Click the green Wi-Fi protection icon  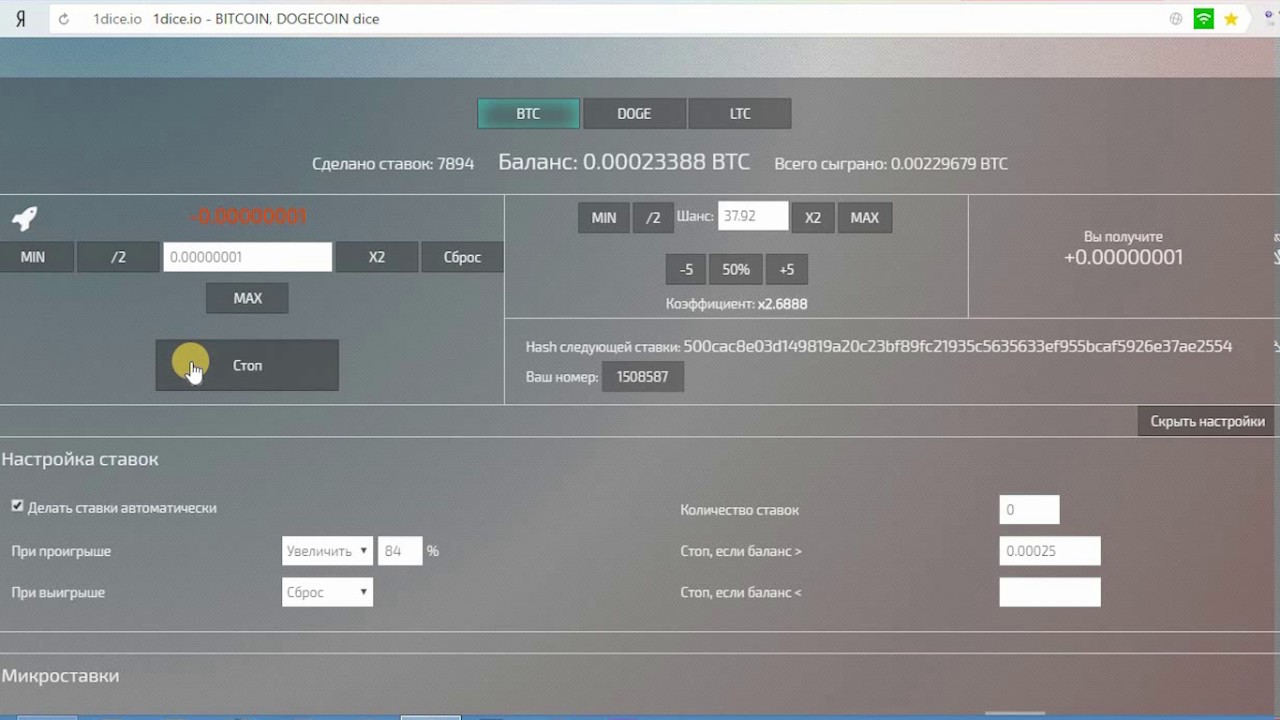click(1204, 19)
